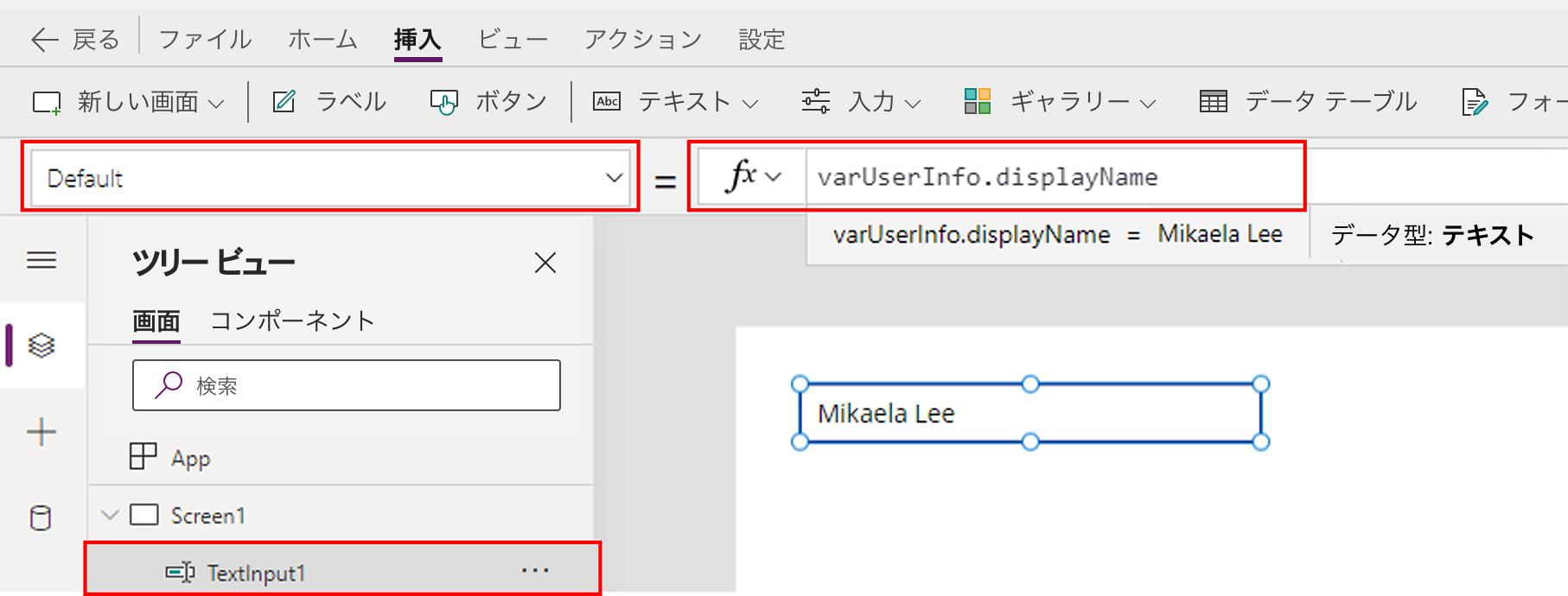
Task: Switch to the ファイル menu
Action: click(205, 40)
